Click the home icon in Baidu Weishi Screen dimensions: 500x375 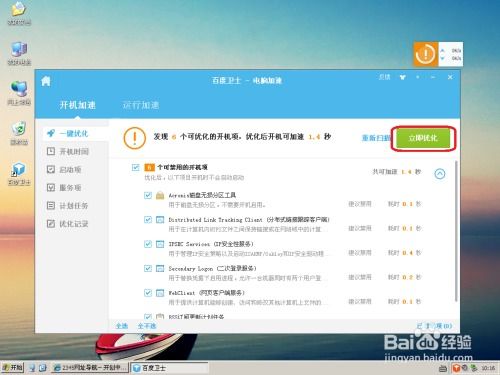click(x=46, y=81)
